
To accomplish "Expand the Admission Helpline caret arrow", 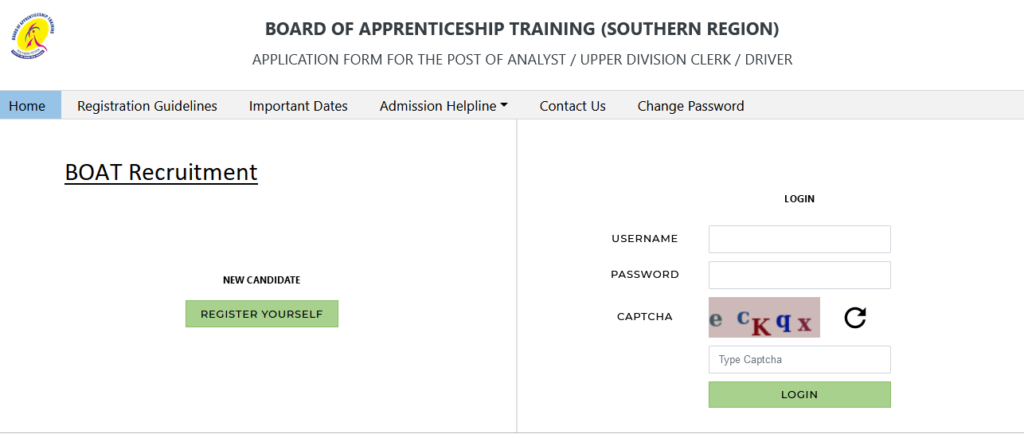I will pyautogui.click(x=504, y=106).
